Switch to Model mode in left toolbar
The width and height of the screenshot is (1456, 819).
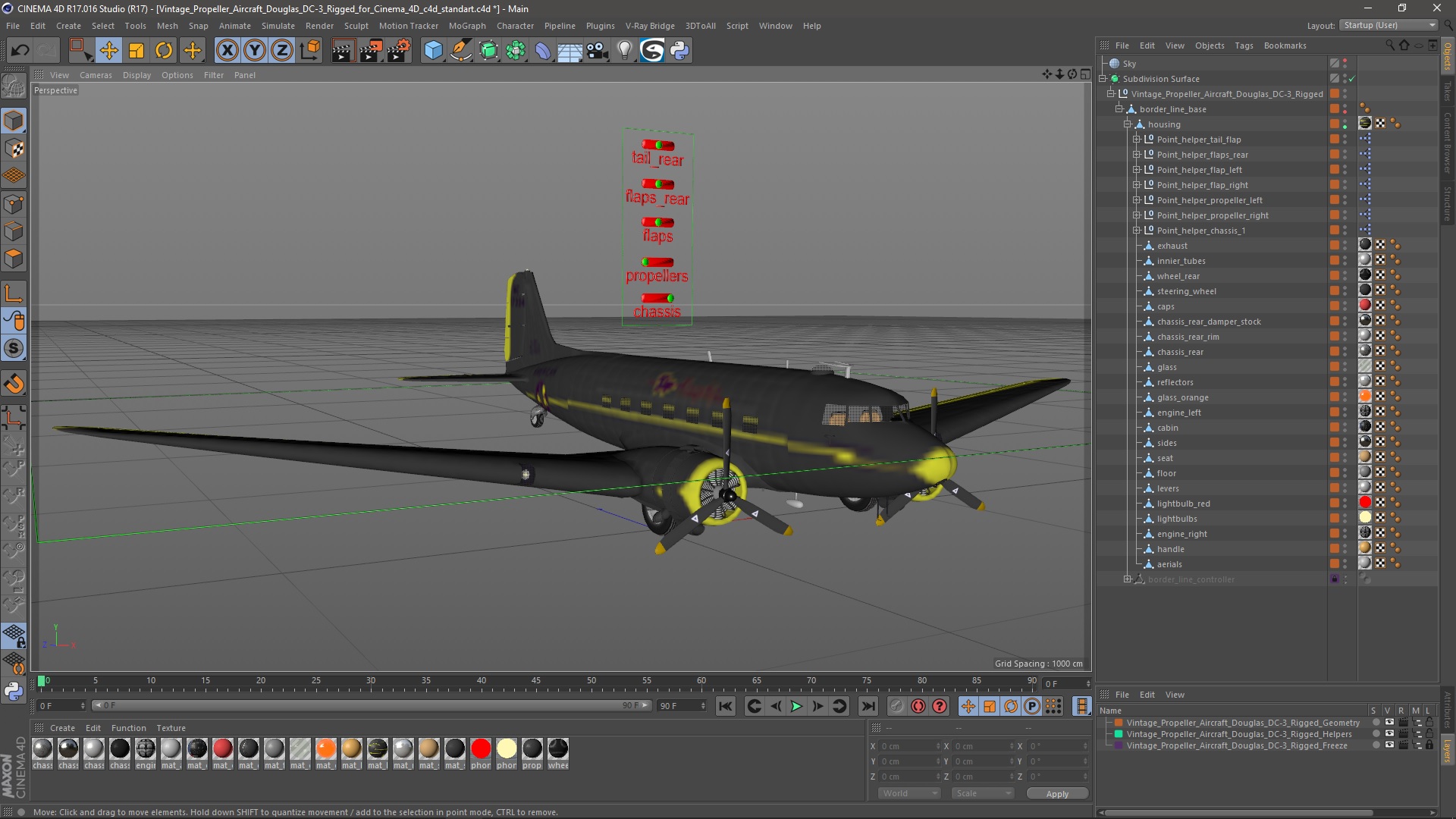click(x=14, y=121)
